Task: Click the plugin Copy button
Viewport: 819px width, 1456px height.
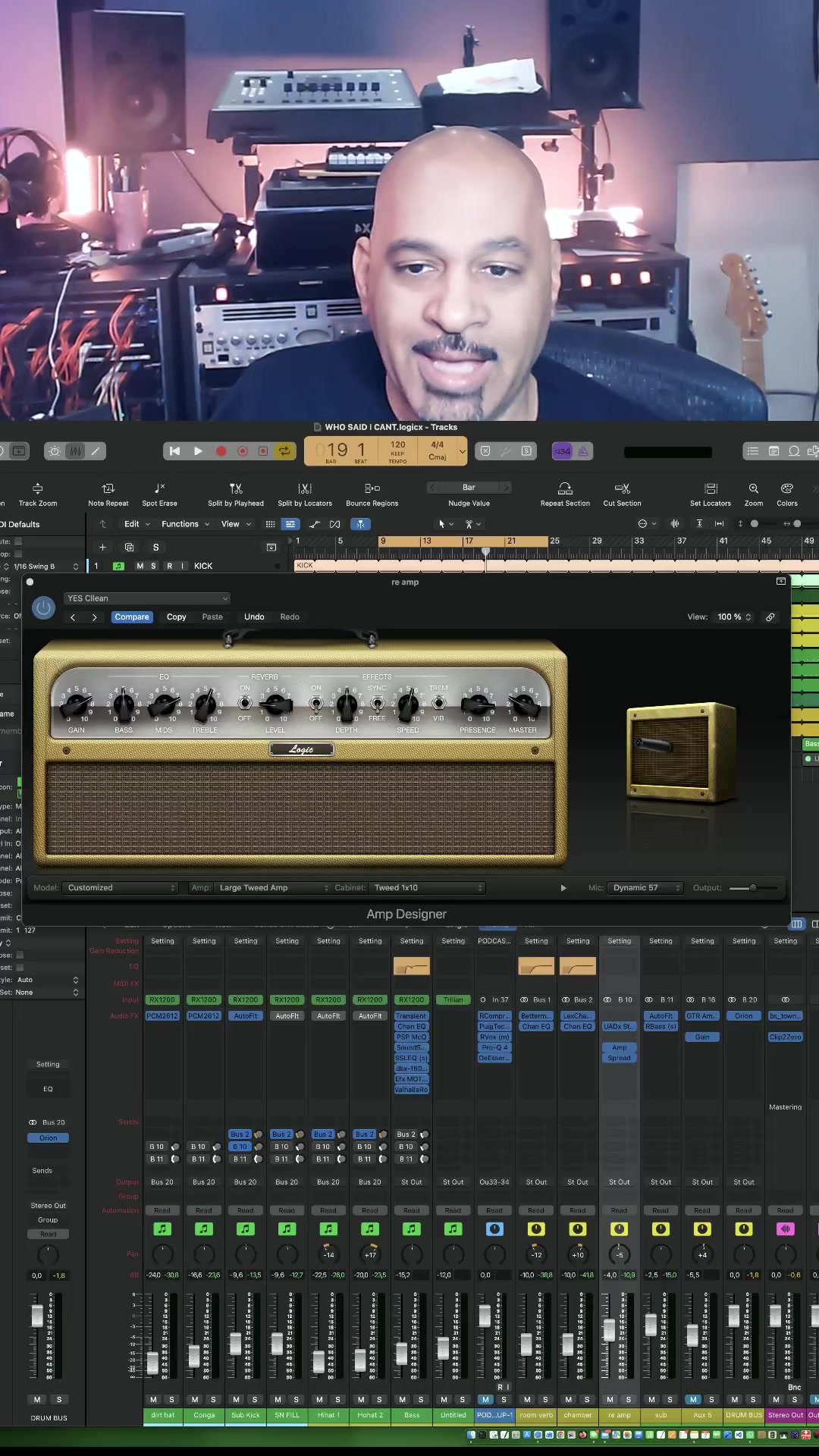Action: click(177, 617)
